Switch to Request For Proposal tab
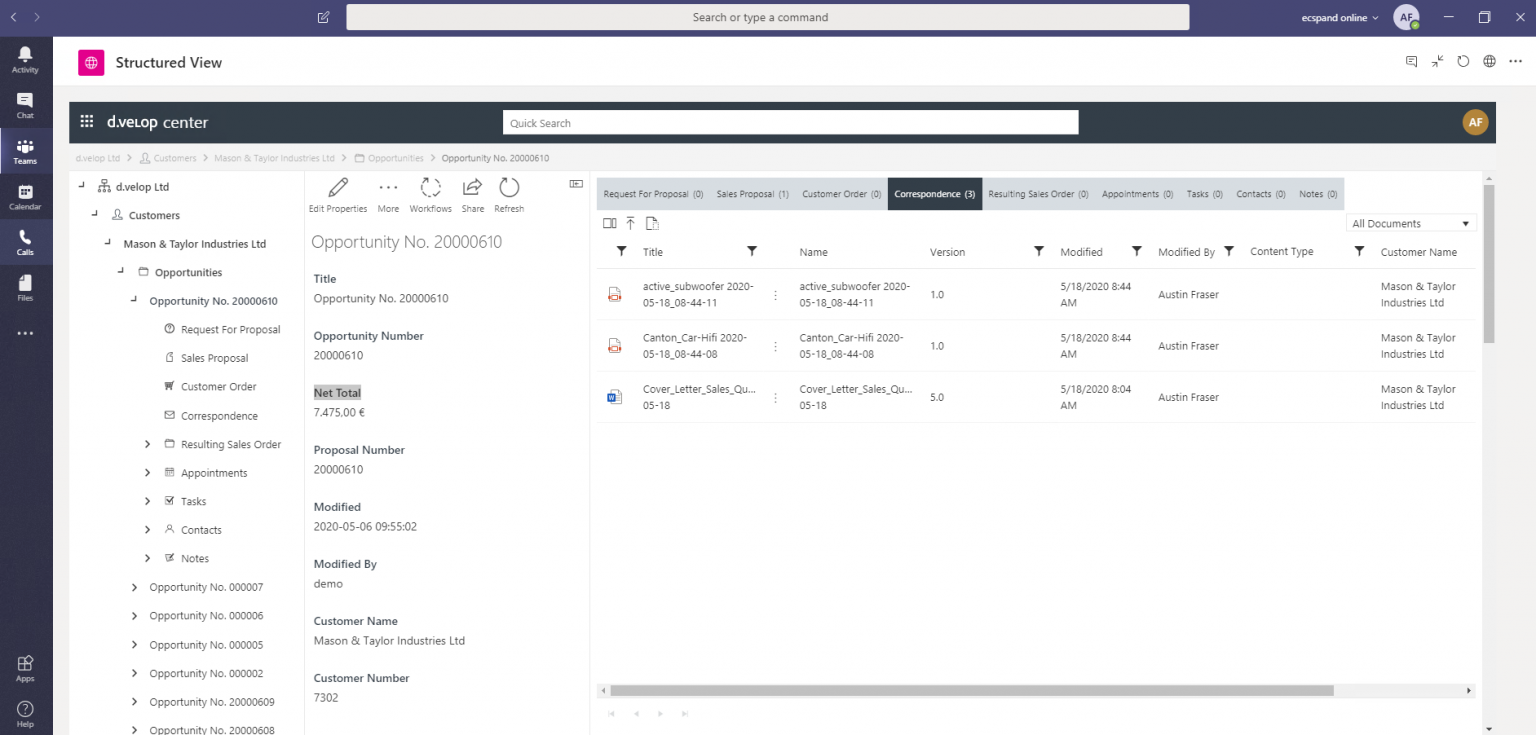Screen dimensions: 1536x735 coord(653,194)
